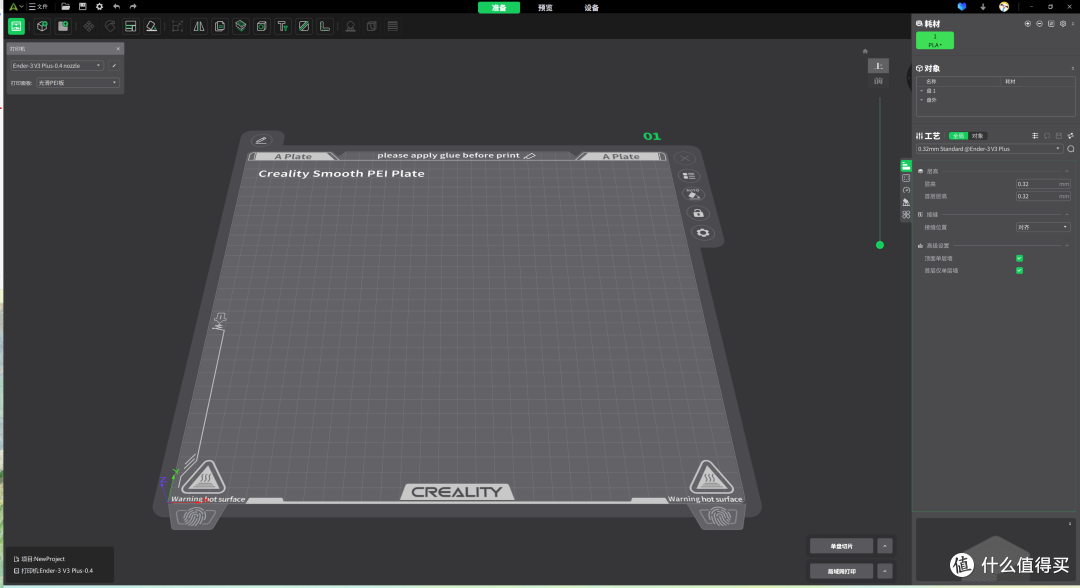Click the save disk icon
The height and width of the screenshot is (588, 1080).
(x=83, y=6)
